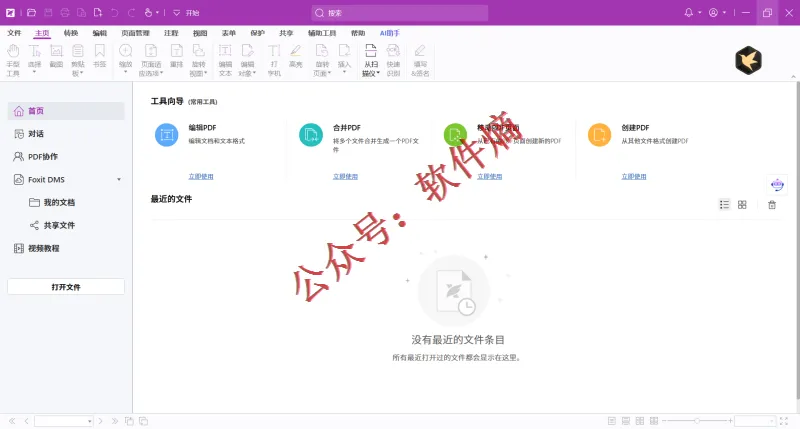Click the zoom slider handle in status bar
This screenshot has height=429, width=800.
pos(696,421)
